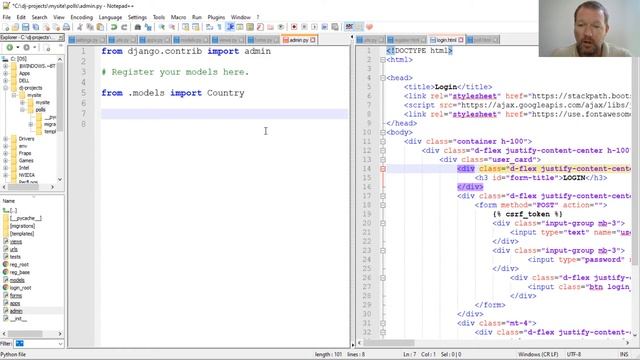Open the Language menu
This screenshot has height=360, width=640.
[110, 17]
